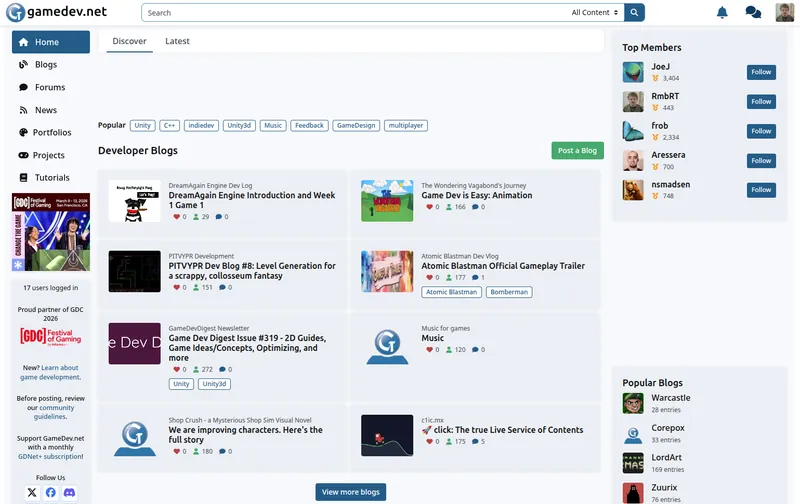Viewport: 800px width, 504px height.
Task: Open the Facebook social icon
Action: pyautogui.click(x=51, y=492)
